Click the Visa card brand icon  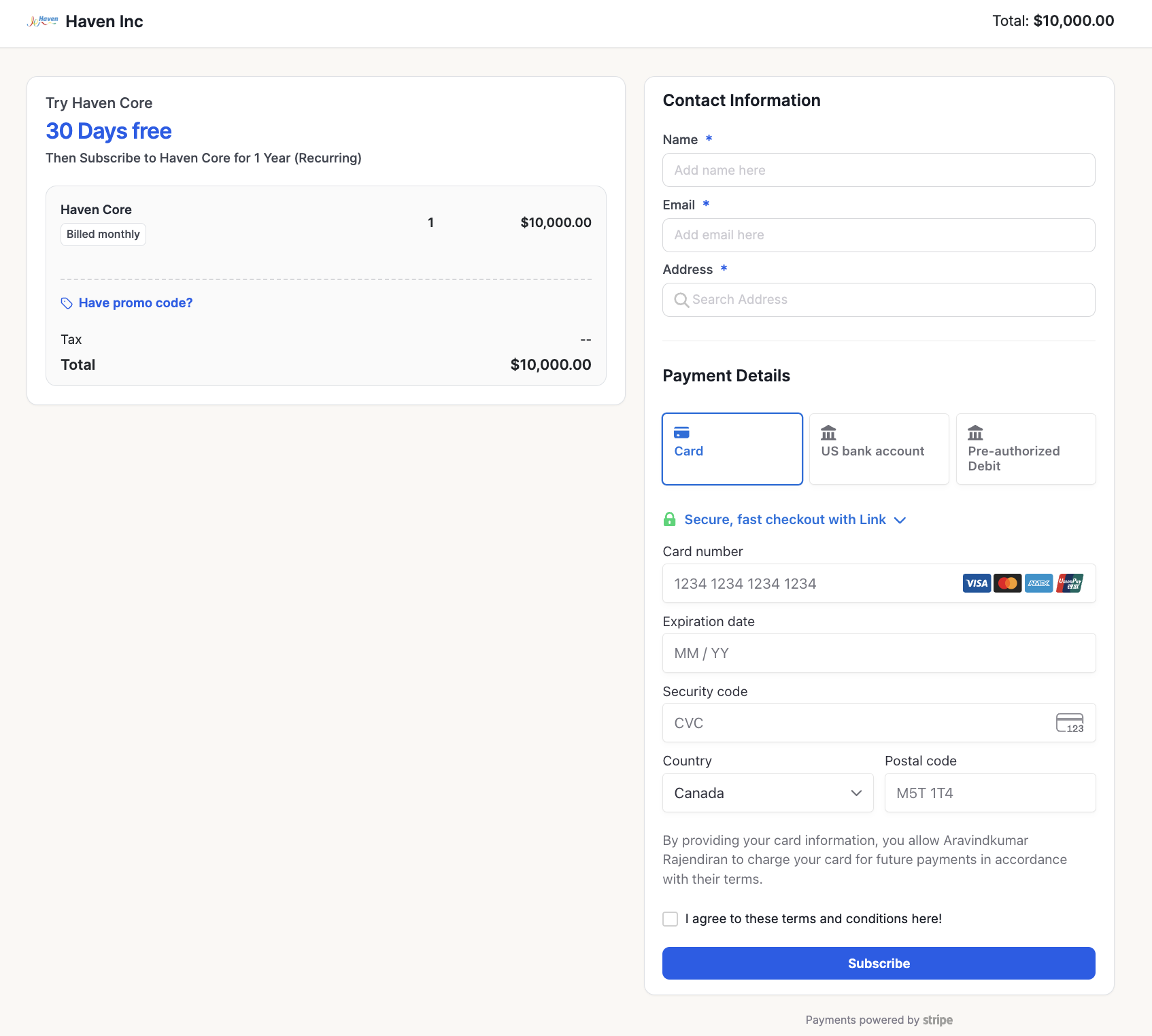(x=977, y=583)
